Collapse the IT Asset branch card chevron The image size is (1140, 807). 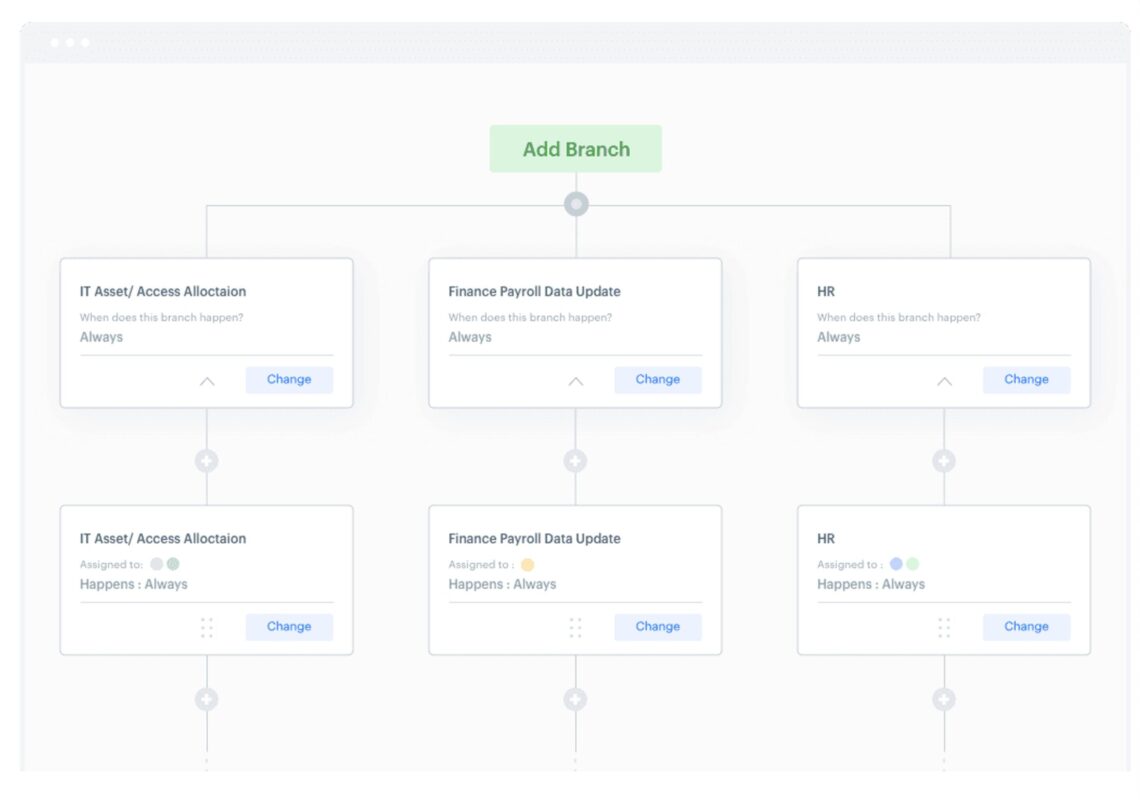click(x=207, y=381)
